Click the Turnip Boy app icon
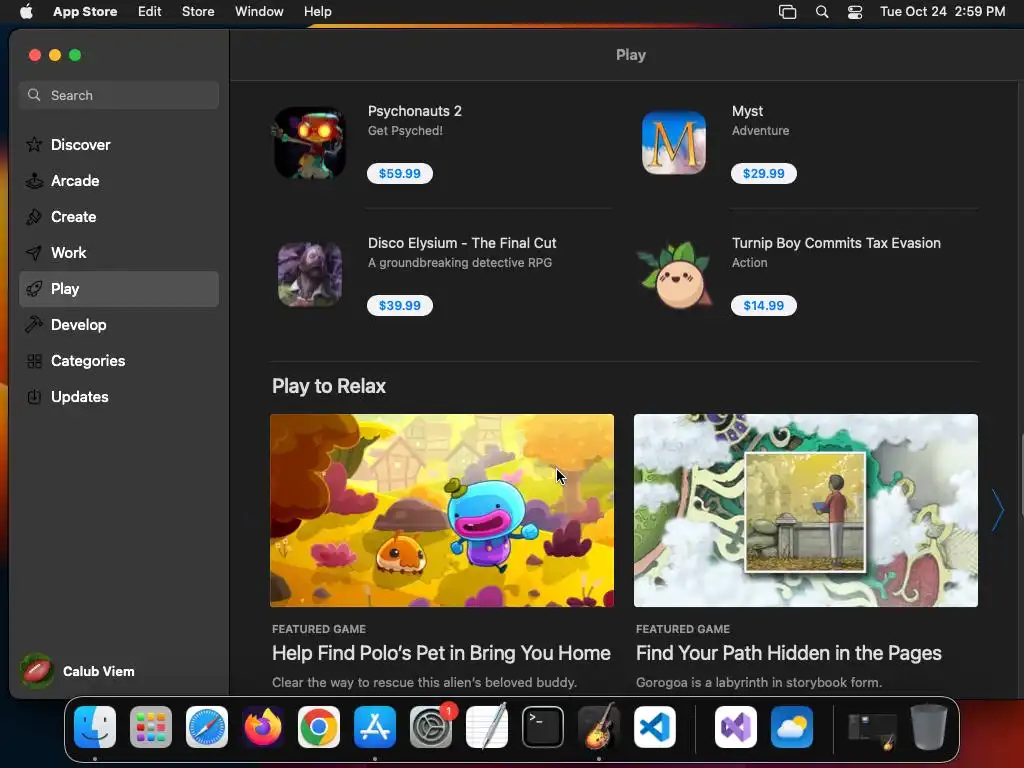The height and width of the screenshot is (768, 1024). tap(673, 275)
